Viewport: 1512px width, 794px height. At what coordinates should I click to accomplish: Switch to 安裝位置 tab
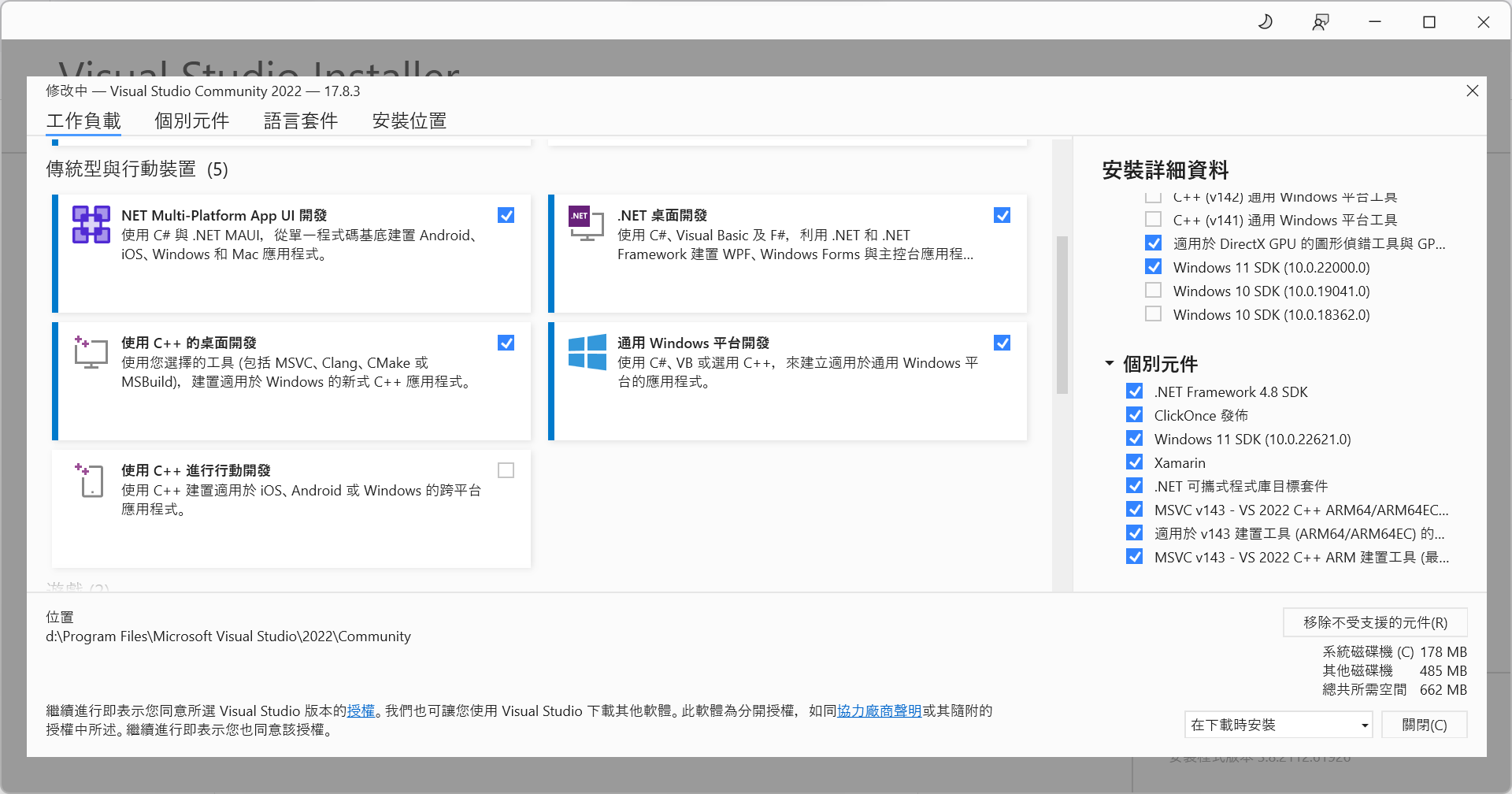(x=409, y=121)
